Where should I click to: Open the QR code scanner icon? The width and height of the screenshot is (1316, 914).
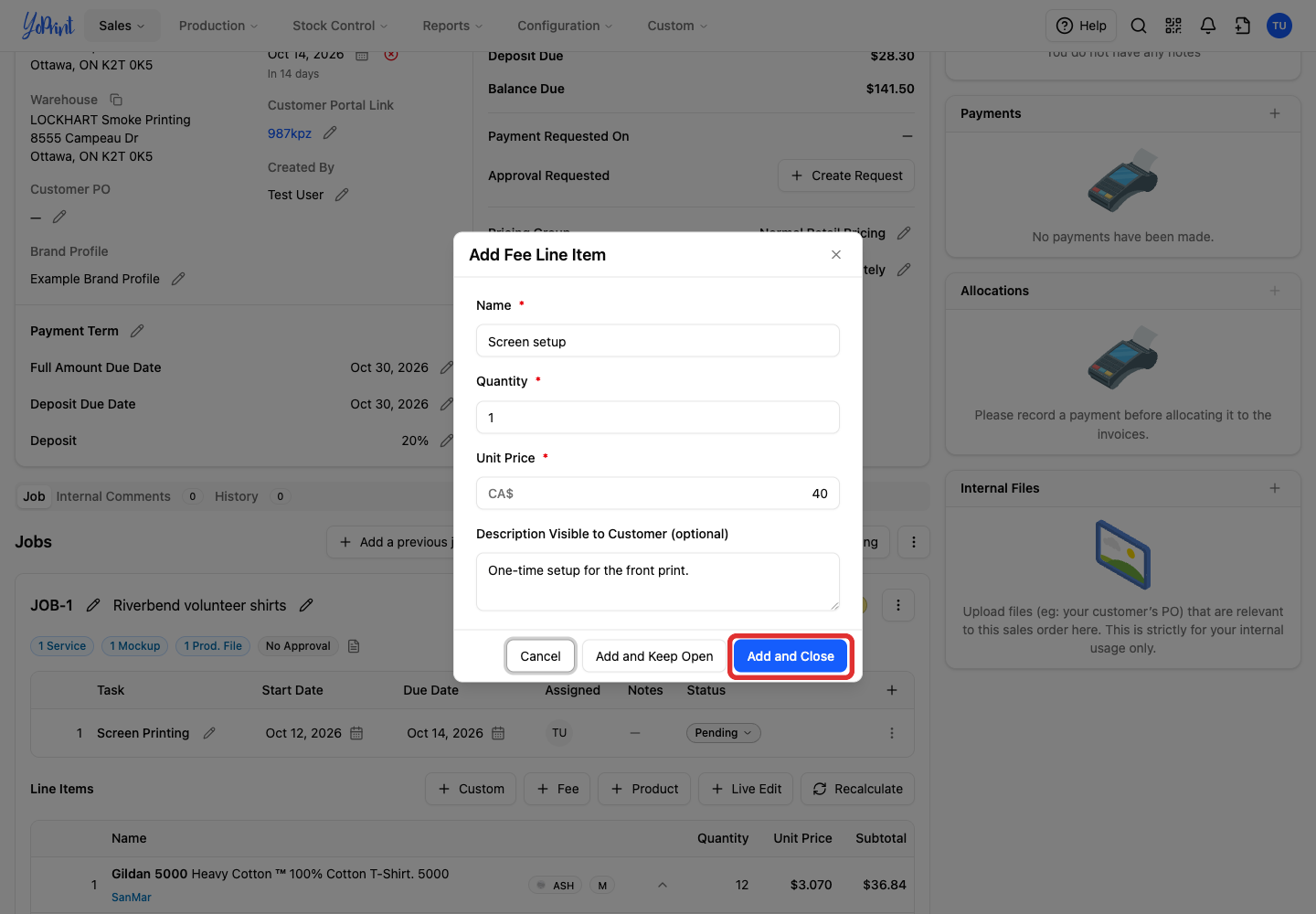pos(1173,26)
